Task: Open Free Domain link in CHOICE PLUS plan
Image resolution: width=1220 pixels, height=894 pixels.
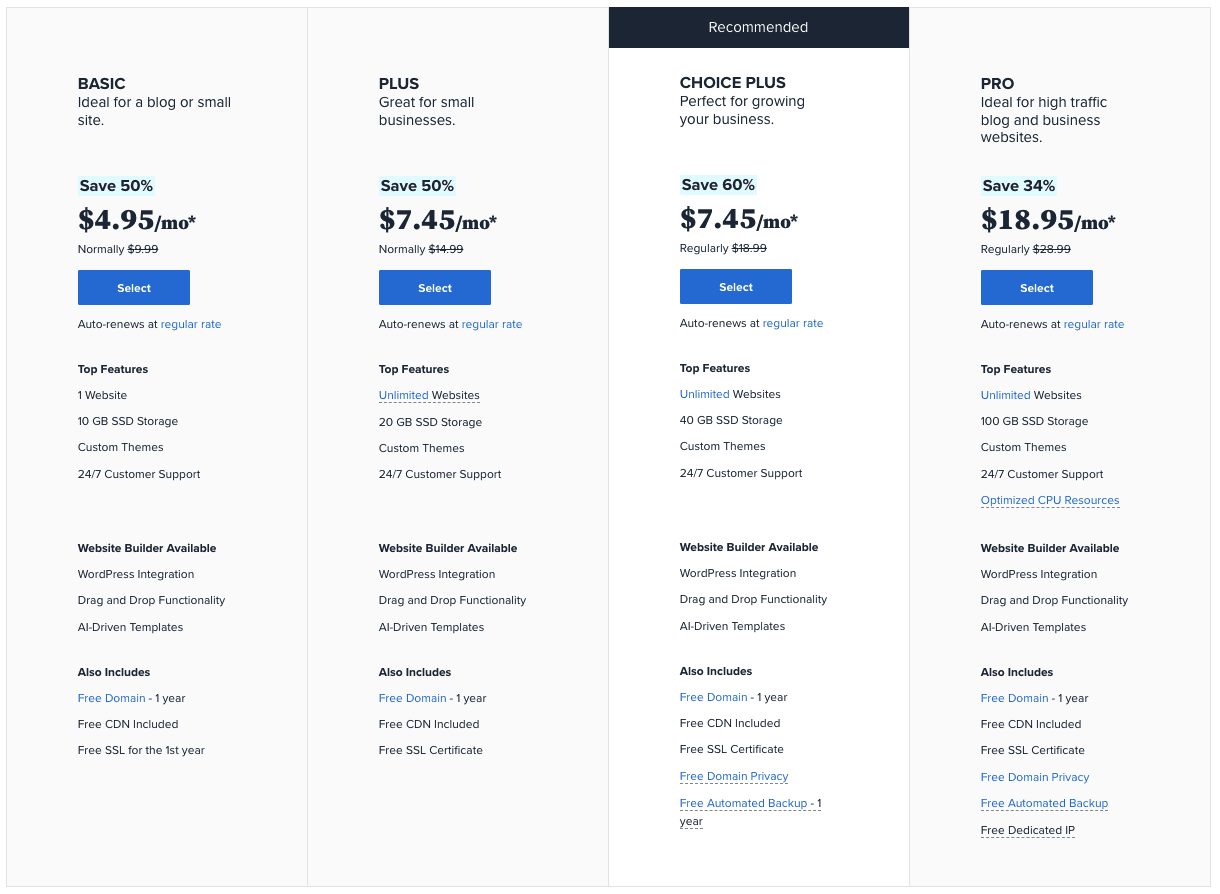Action: coord(714,697)
